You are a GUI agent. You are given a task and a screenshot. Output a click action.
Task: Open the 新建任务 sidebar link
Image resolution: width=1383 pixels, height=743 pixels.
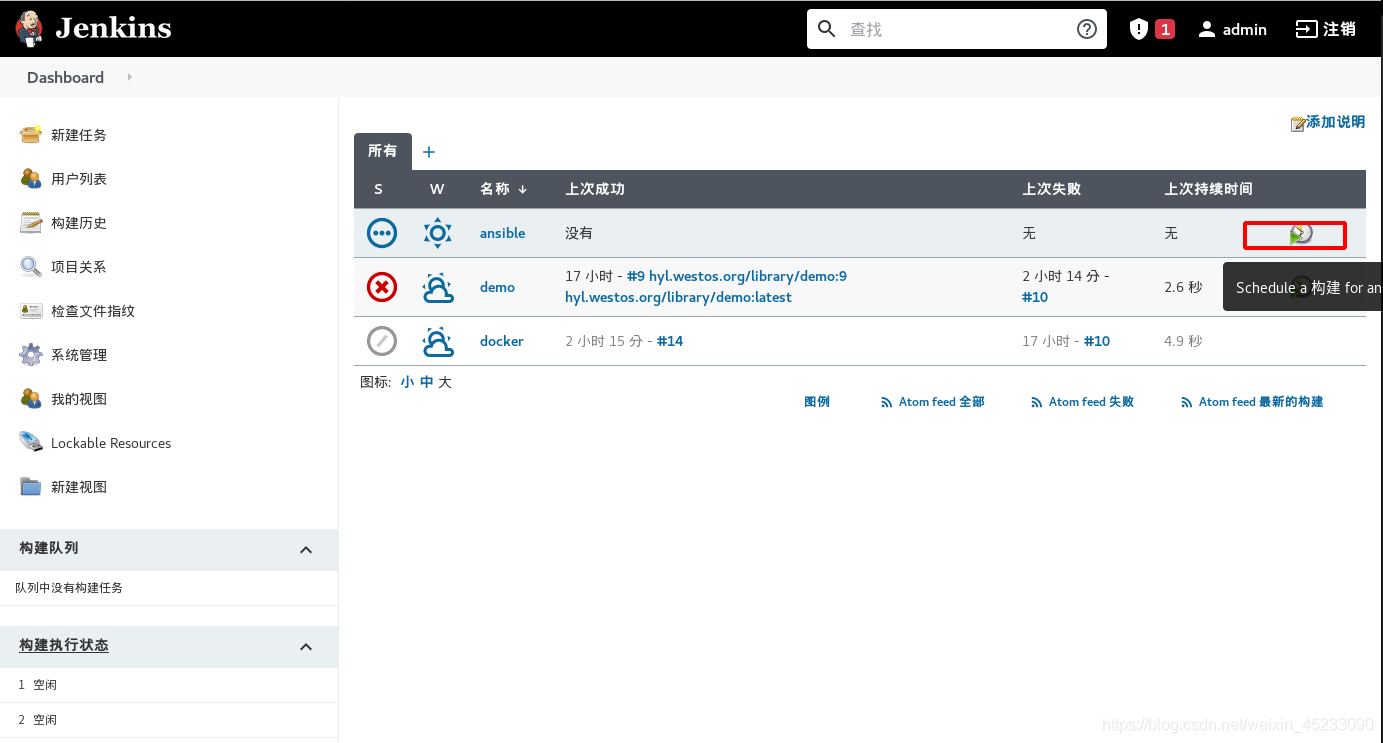click(79, 135)
